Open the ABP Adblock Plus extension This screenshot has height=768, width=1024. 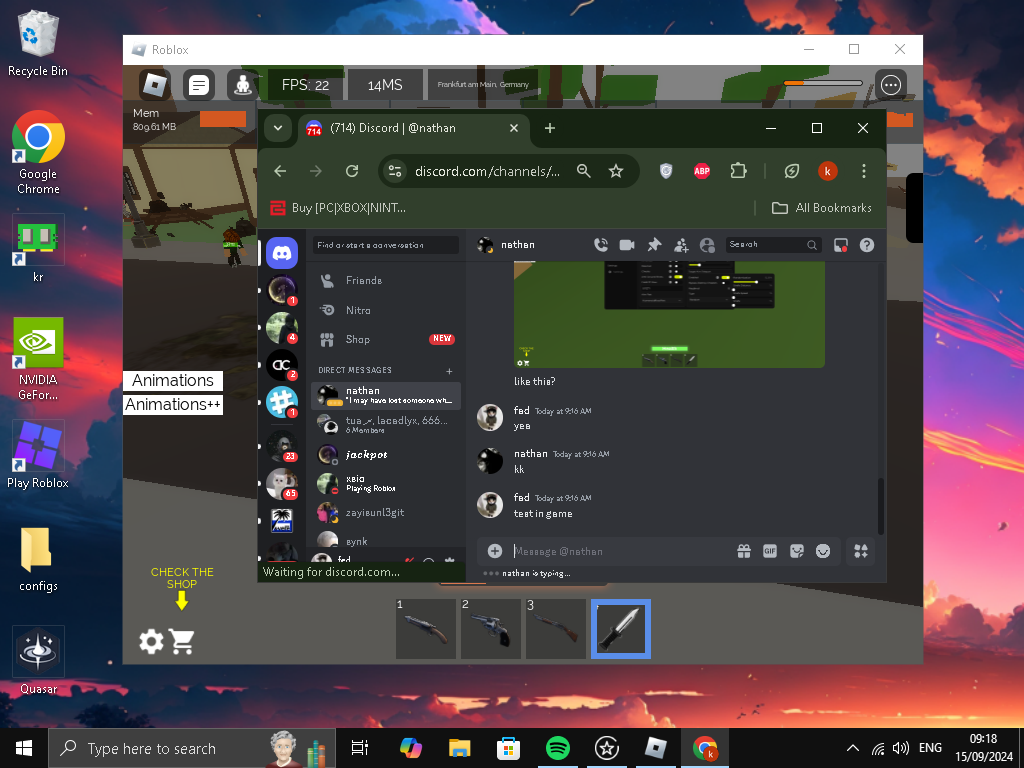point(702,171)
